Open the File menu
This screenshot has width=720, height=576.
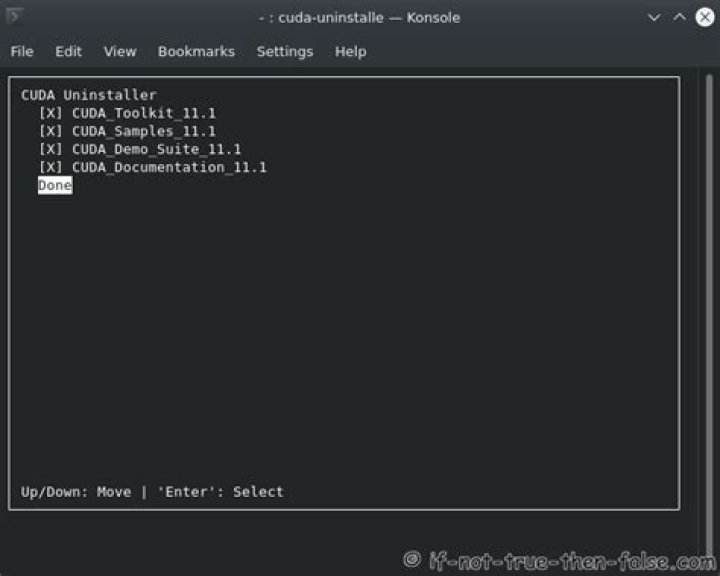[x=22, y=51]
